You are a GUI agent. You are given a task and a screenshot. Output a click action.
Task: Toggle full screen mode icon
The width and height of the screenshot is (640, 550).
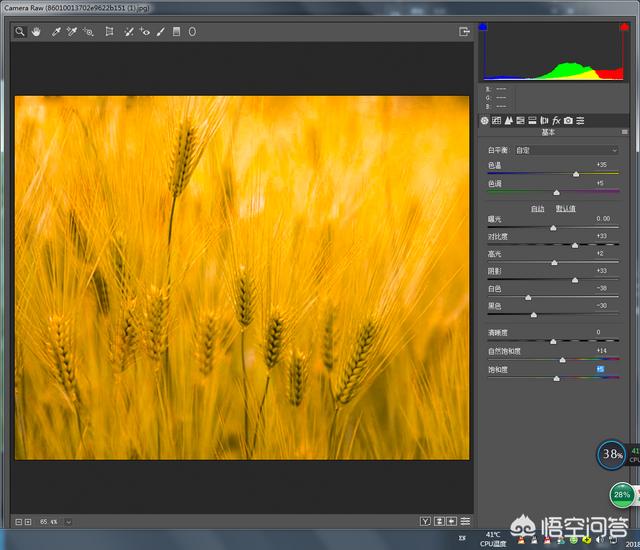(464, 32)
